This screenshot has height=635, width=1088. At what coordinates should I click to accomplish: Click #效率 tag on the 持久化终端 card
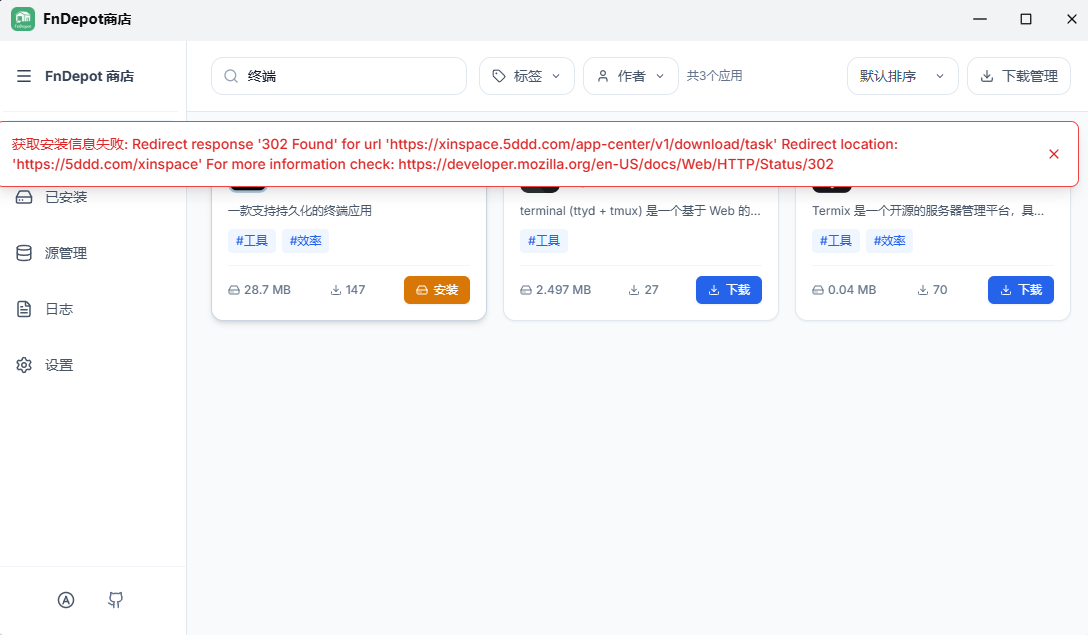305,241
